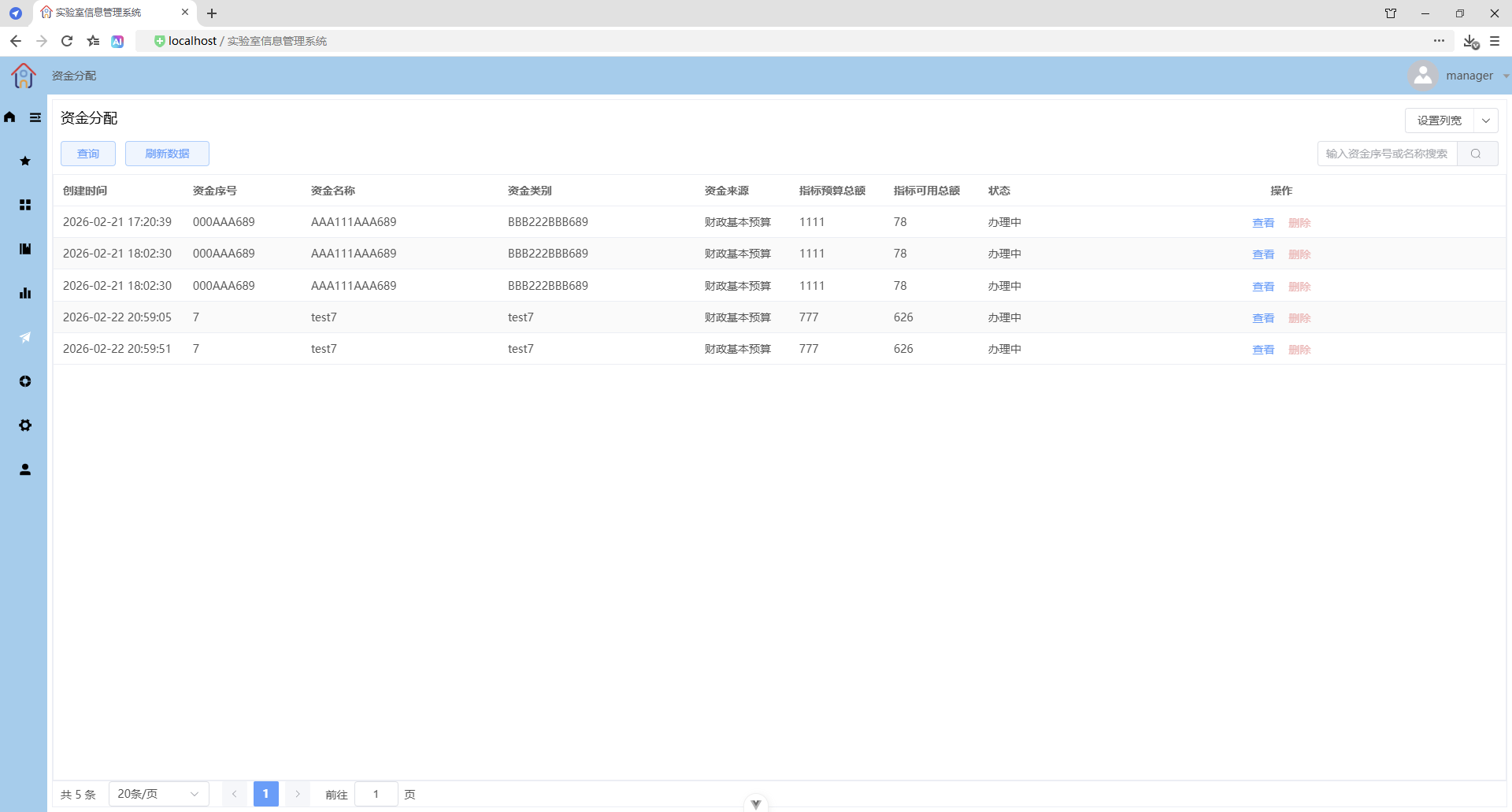Open the person user sidebar icon

[x=25, y=469]
